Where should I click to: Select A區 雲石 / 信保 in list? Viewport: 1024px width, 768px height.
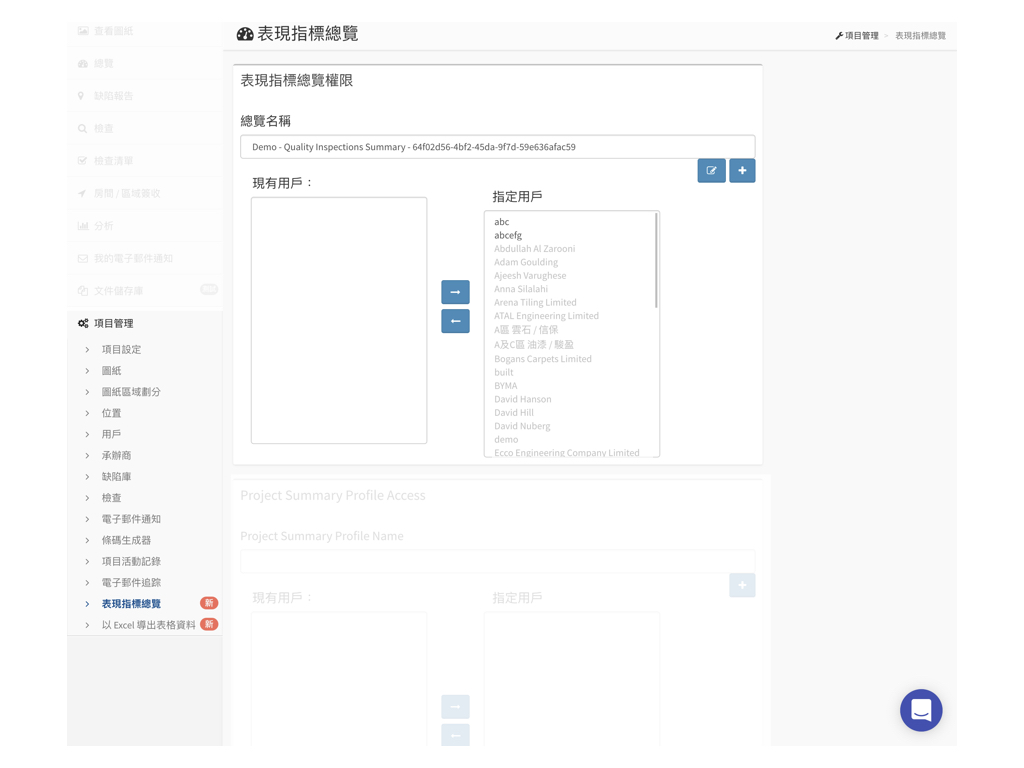coord(526,330)
